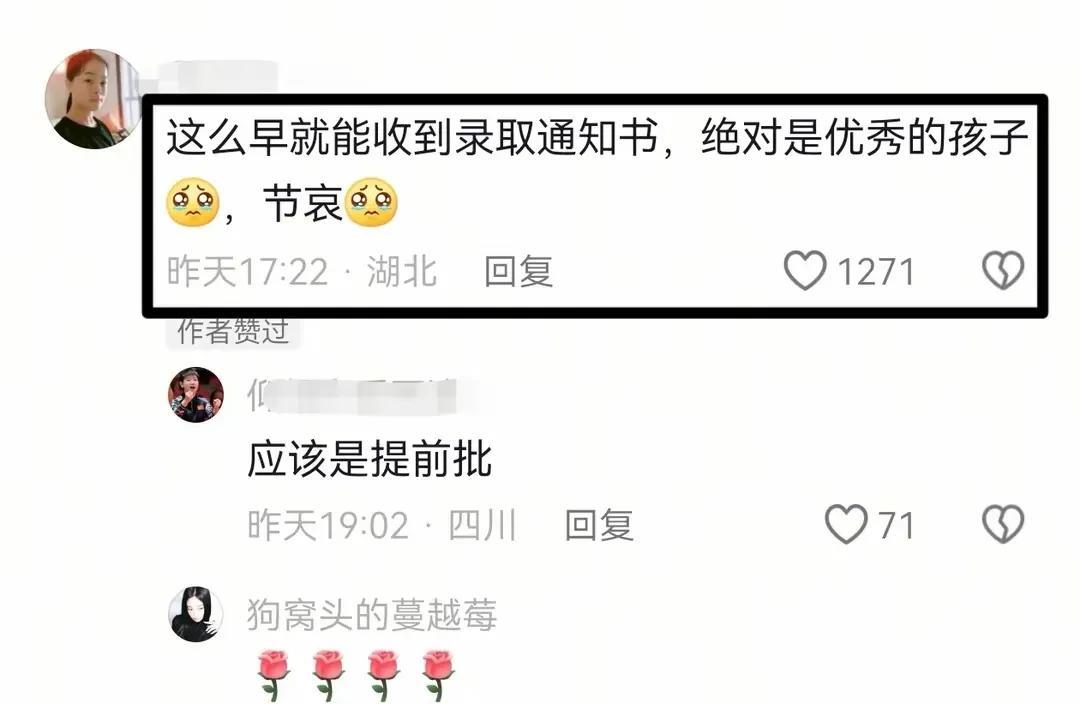This screenshot has width=1080, height=704.
Task: Like the reply with 71 likes
Action: pos(846,524)
